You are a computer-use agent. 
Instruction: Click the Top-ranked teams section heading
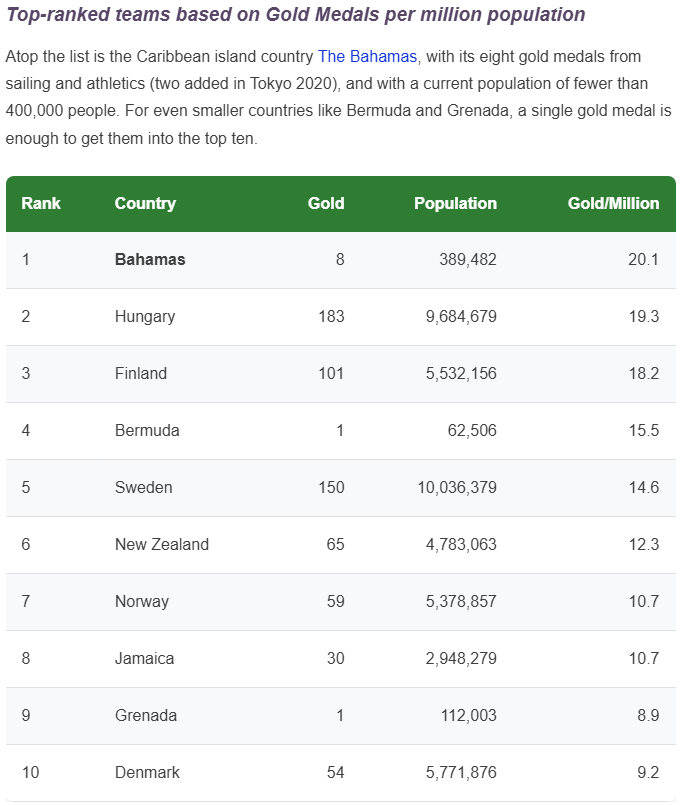tap(295, 15)
